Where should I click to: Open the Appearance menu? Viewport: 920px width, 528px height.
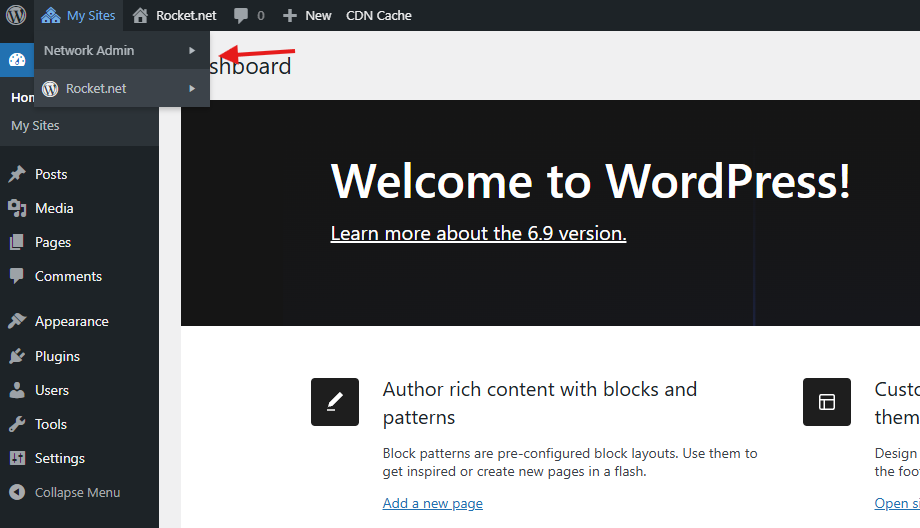72,321
